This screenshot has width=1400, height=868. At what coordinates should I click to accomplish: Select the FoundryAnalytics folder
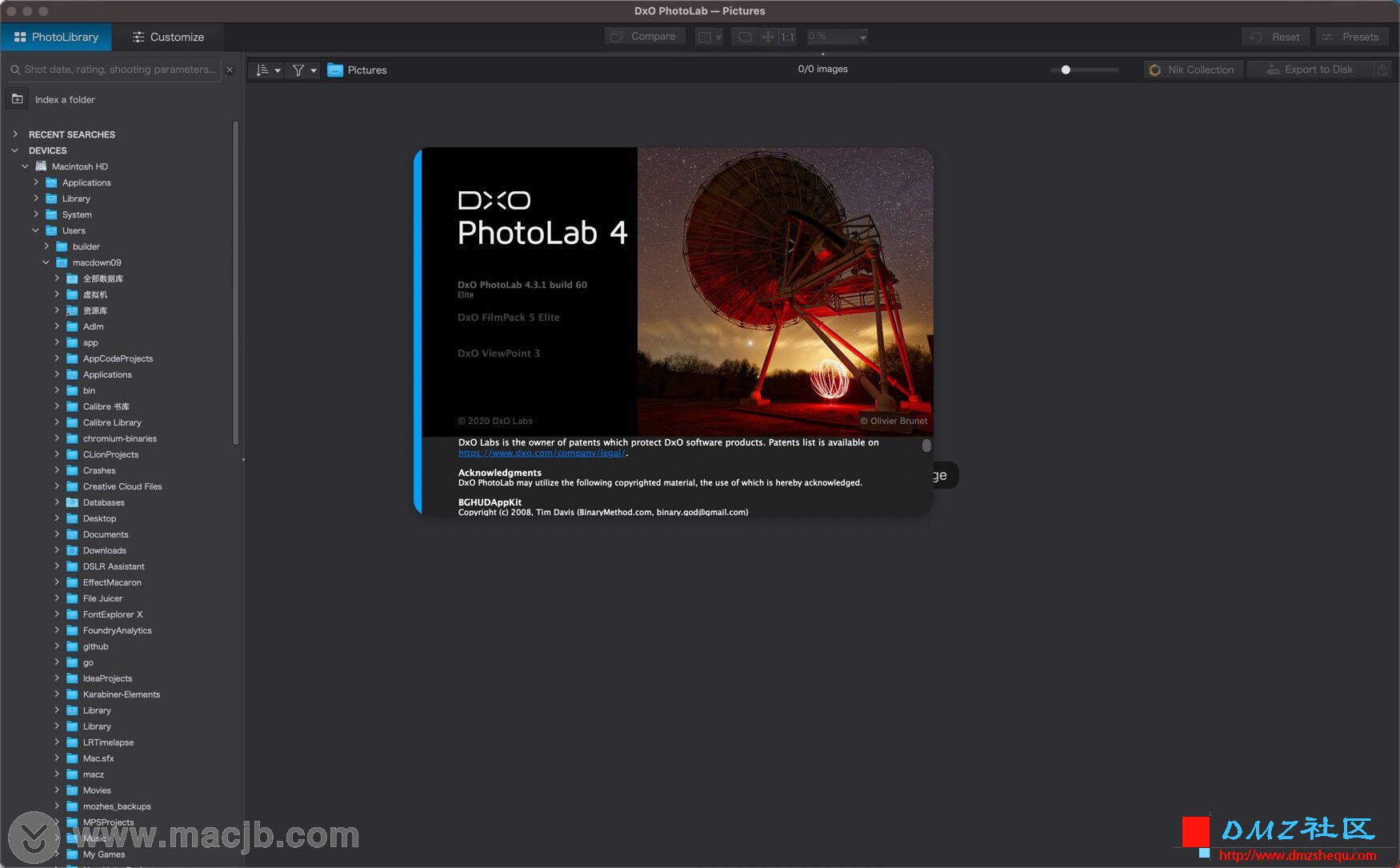click(x=117, y=630)
